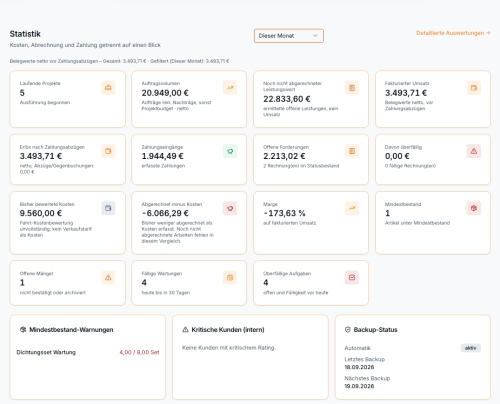
Task: Select Dichtungsset Wartung warning row
Action: (88, 352)
